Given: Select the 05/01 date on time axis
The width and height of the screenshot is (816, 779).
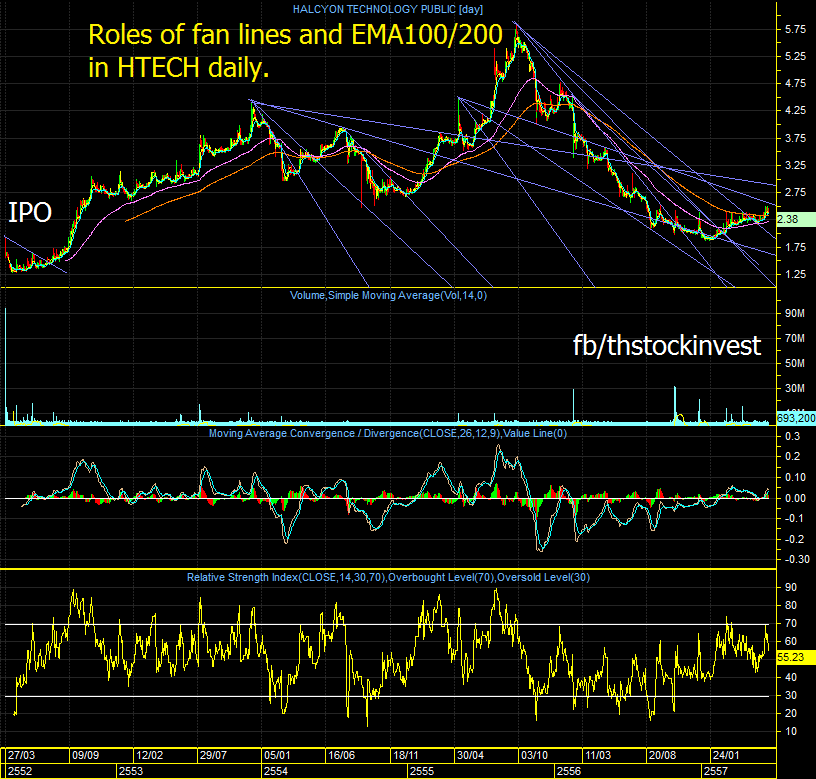Looking at the screenshot, I should (277, 755).
